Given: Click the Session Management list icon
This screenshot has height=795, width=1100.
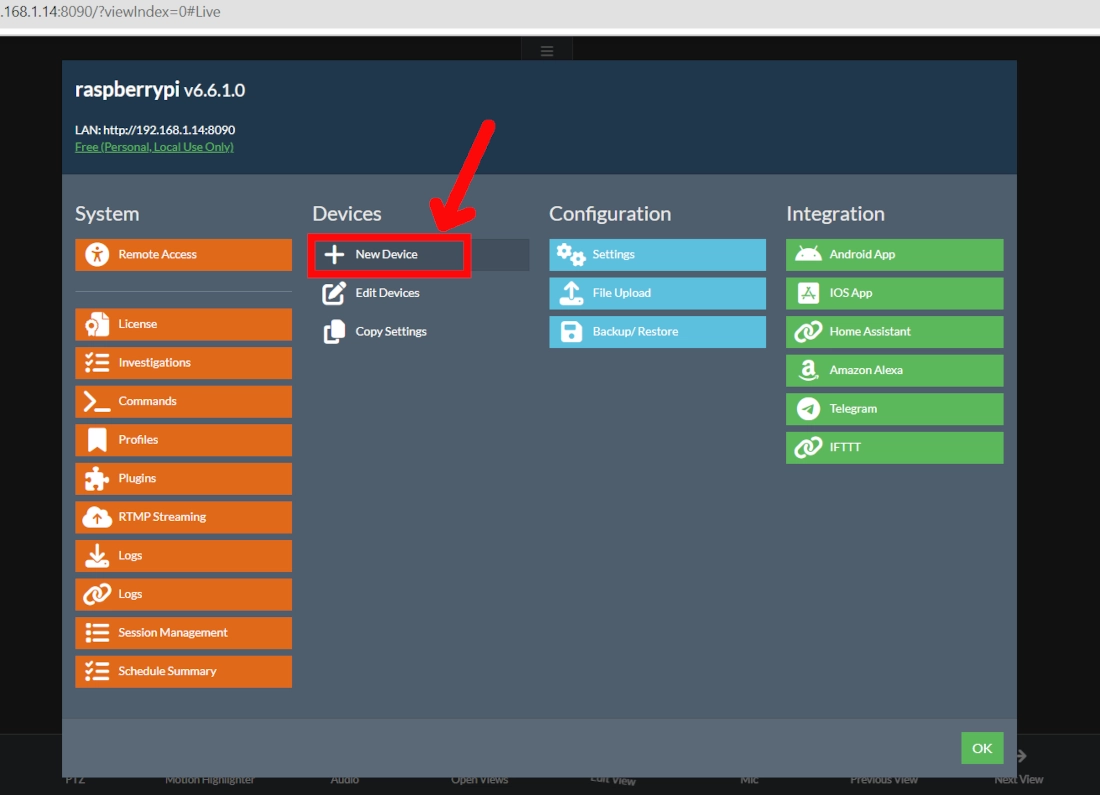Looking at the screenshot, I should tap(97, 633).
